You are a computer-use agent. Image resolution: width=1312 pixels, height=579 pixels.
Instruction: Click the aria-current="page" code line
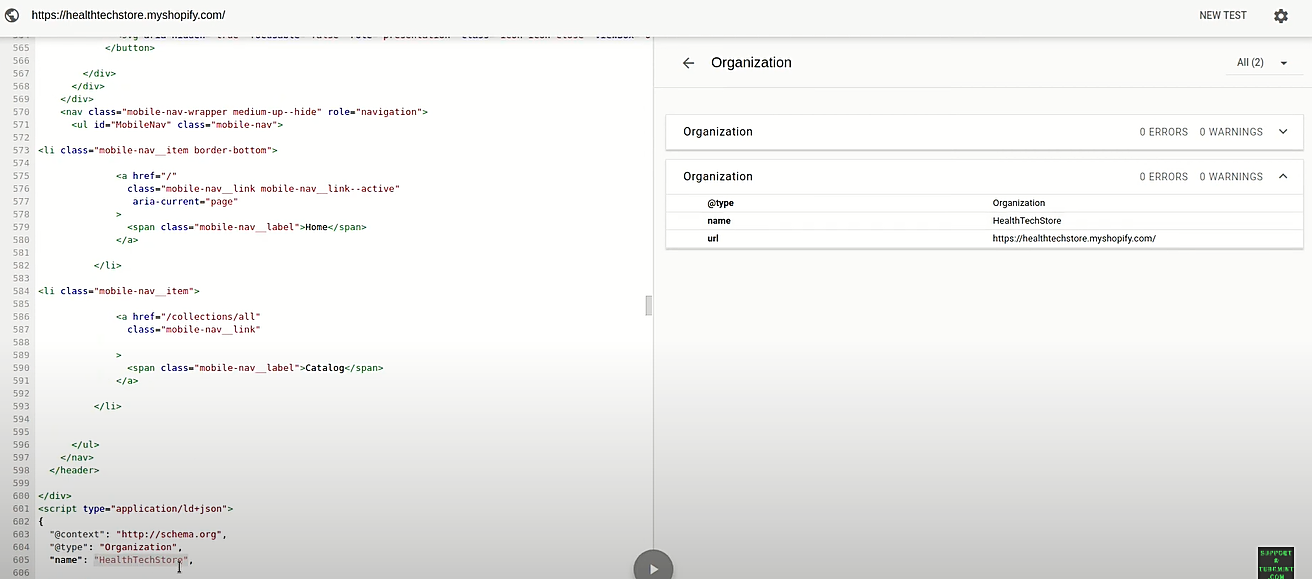[x=185, y=201]
